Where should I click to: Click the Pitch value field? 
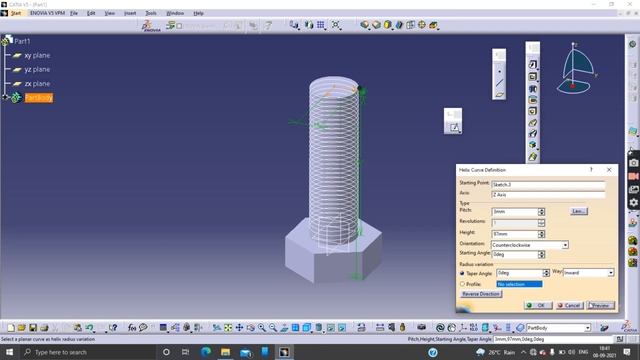point(515,212)
